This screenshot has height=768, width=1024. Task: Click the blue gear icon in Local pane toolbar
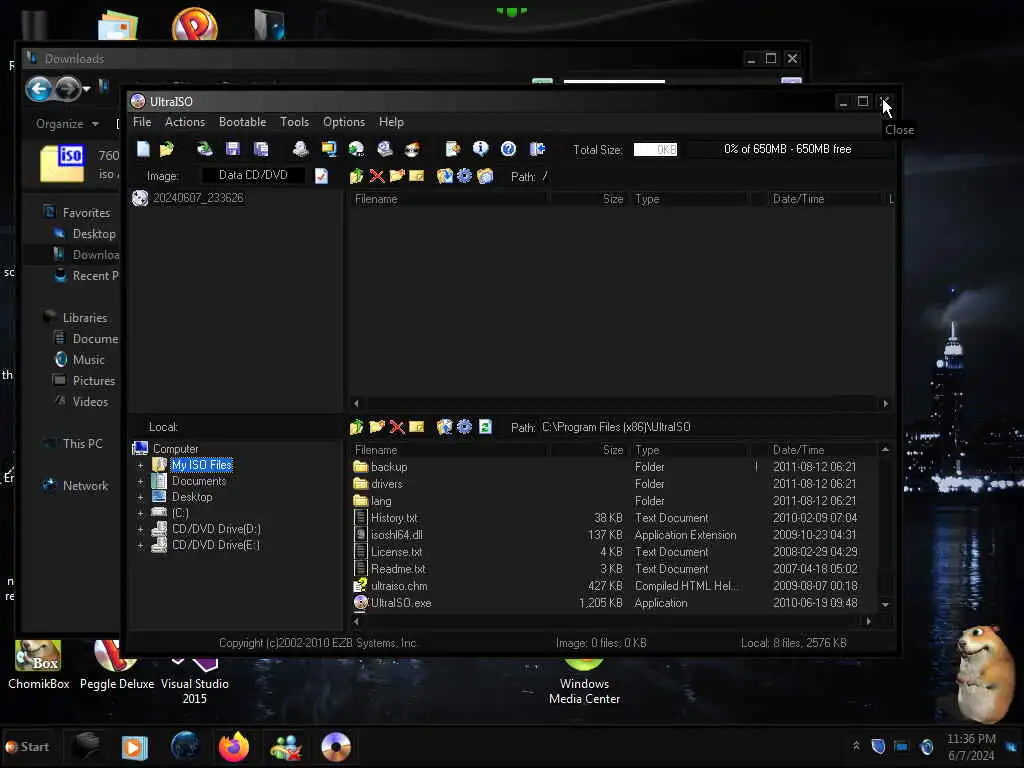tap(464, 427)
